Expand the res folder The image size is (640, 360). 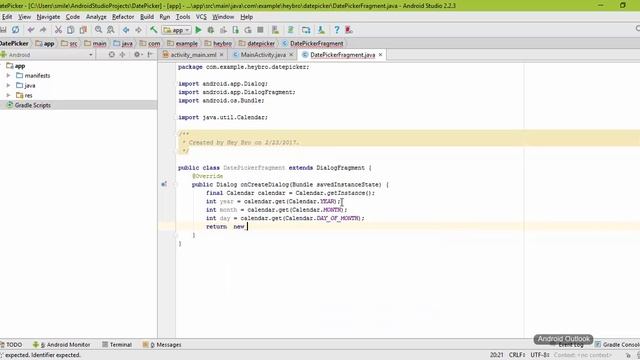[x=8, y=95]
